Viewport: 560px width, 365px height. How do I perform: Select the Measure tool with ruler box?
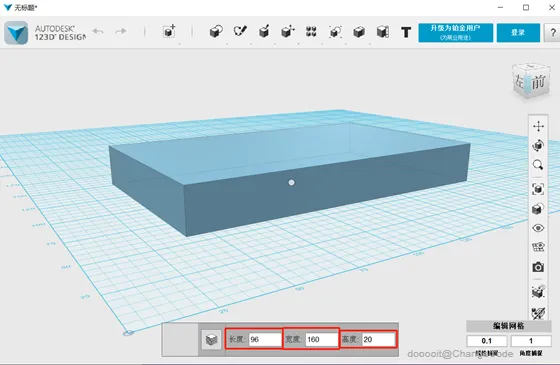[x=382, y=32]
